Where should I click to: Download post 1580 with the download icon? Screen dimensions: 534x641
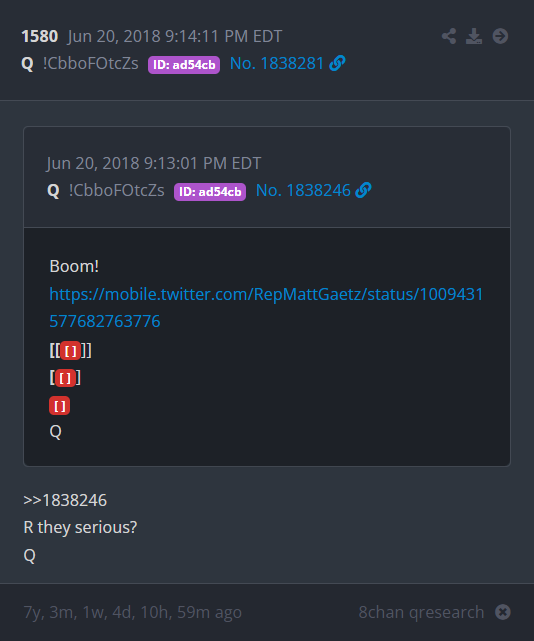click(x=474, y=36)
